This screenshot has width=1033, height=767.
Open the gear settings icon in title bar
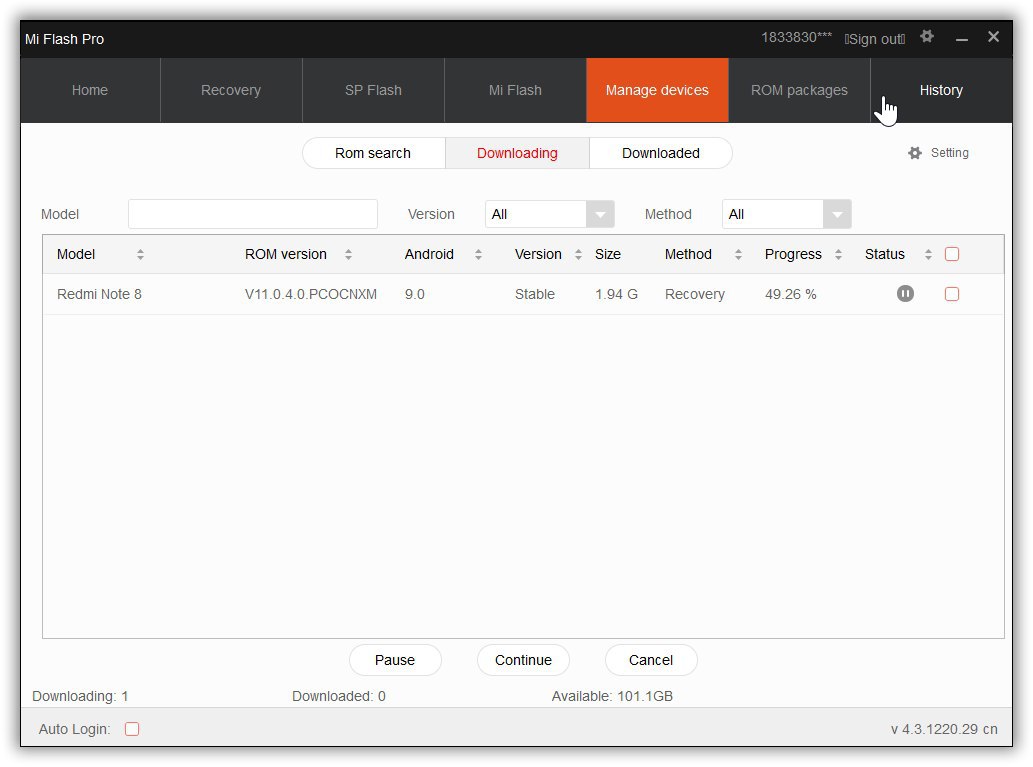pos(927,36)
